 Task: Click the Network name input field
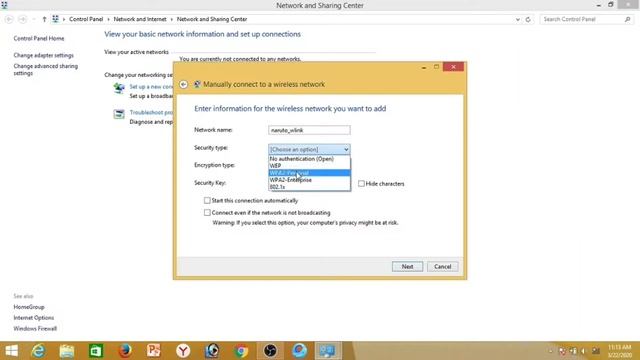tap(309, 130)
